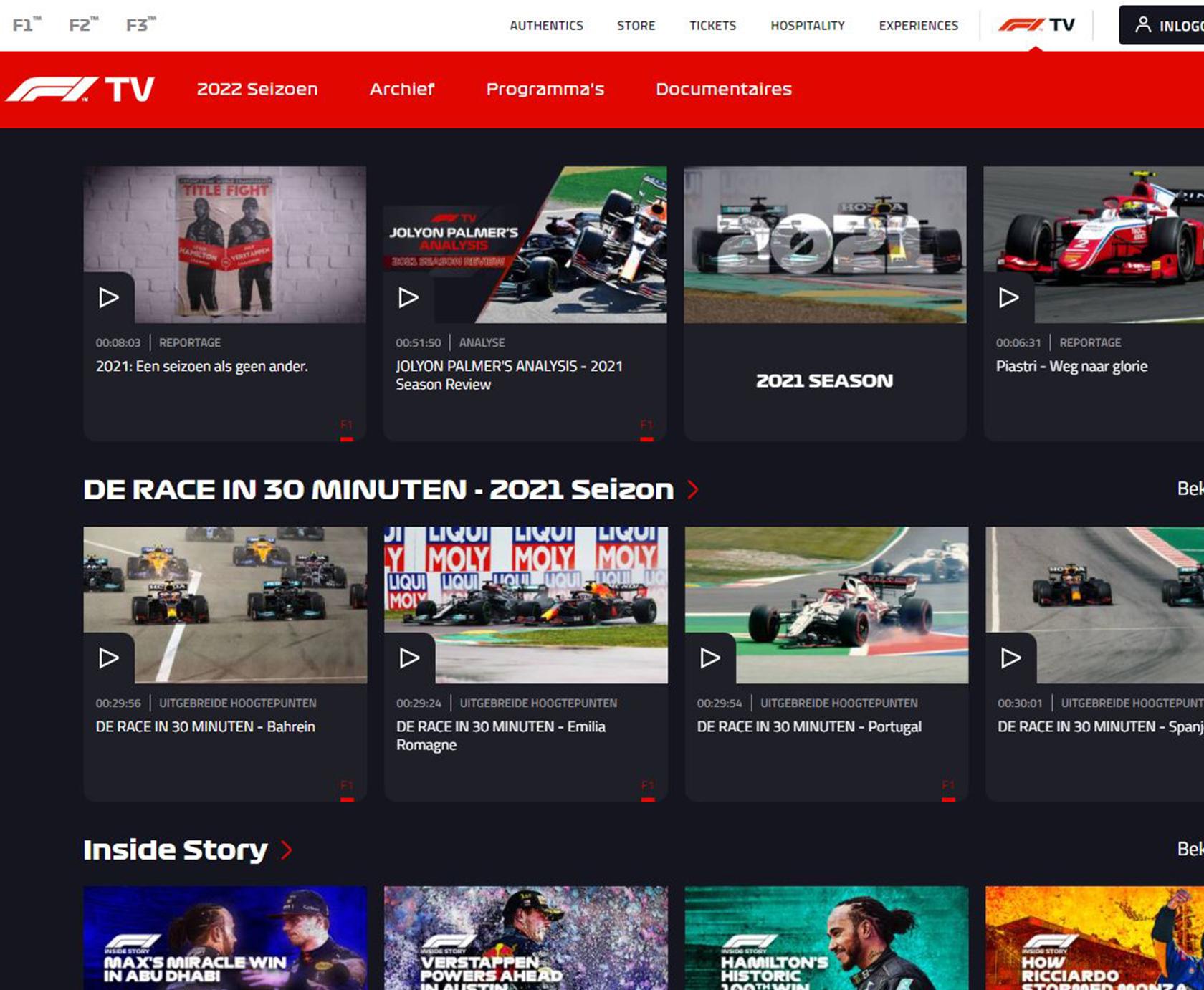1204x990 pixels.
Task: Open 'Max's Miracle Win in Abu Dhabi' story
Action: click(x=225, y=938)
